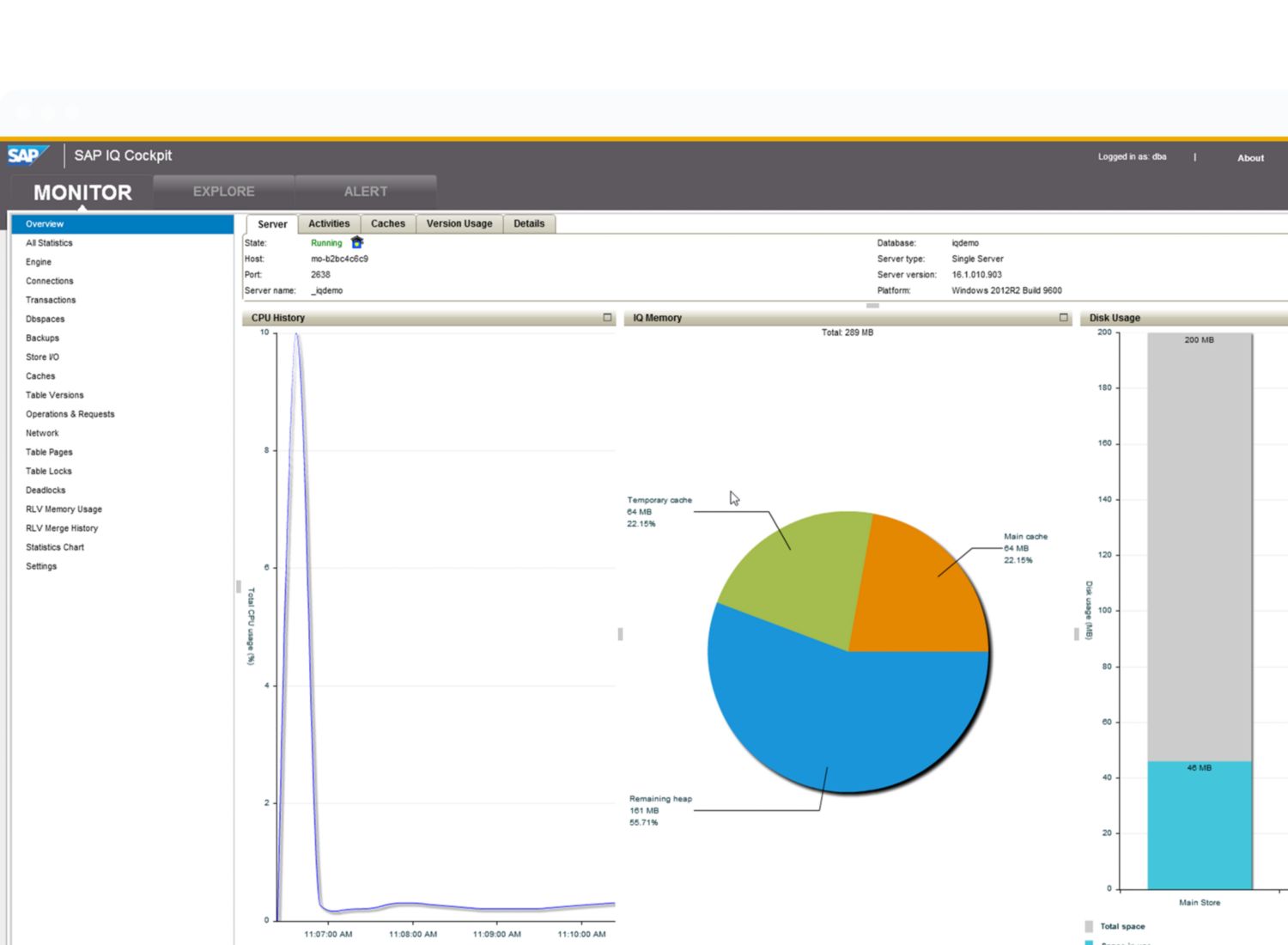Switch to the EXPLORE tab
The image size is (1288, 945).
click(x=223, y=192)
